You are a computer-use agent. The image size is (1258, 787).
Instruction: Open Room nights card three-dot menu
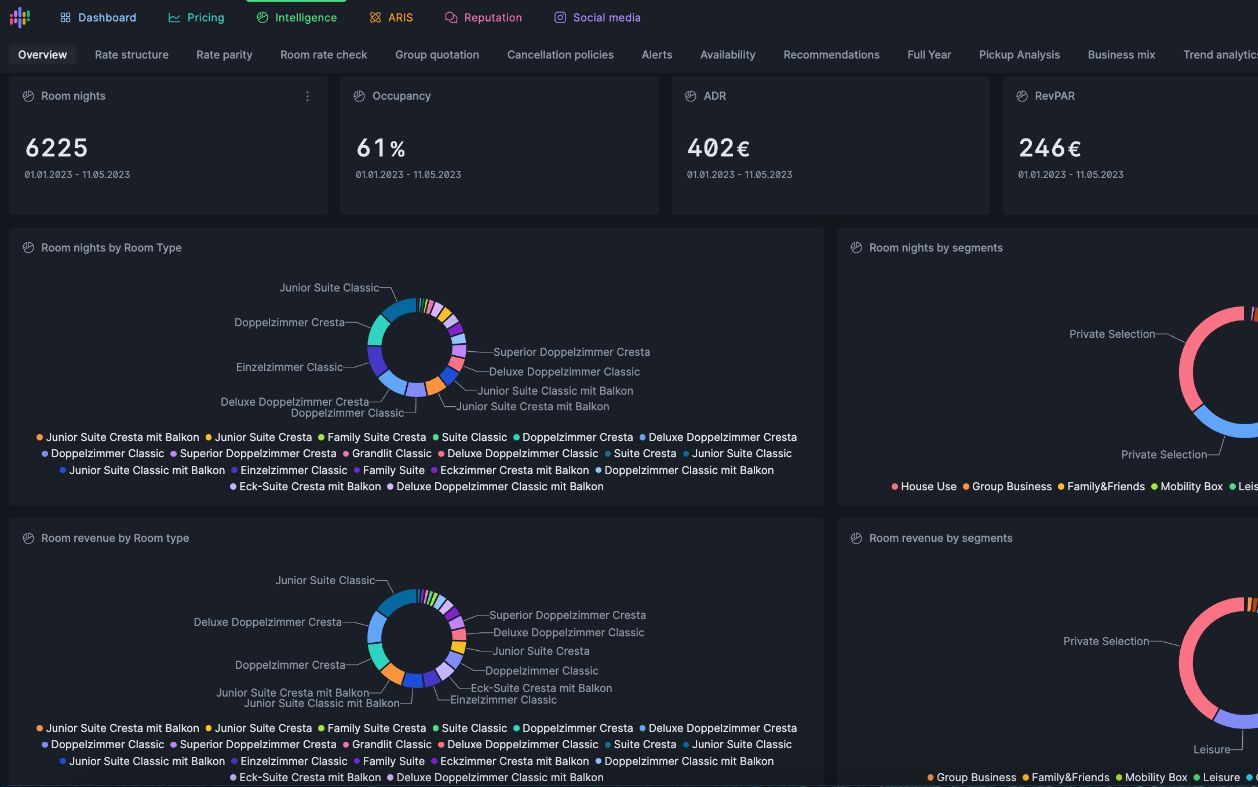click(307, 96)
